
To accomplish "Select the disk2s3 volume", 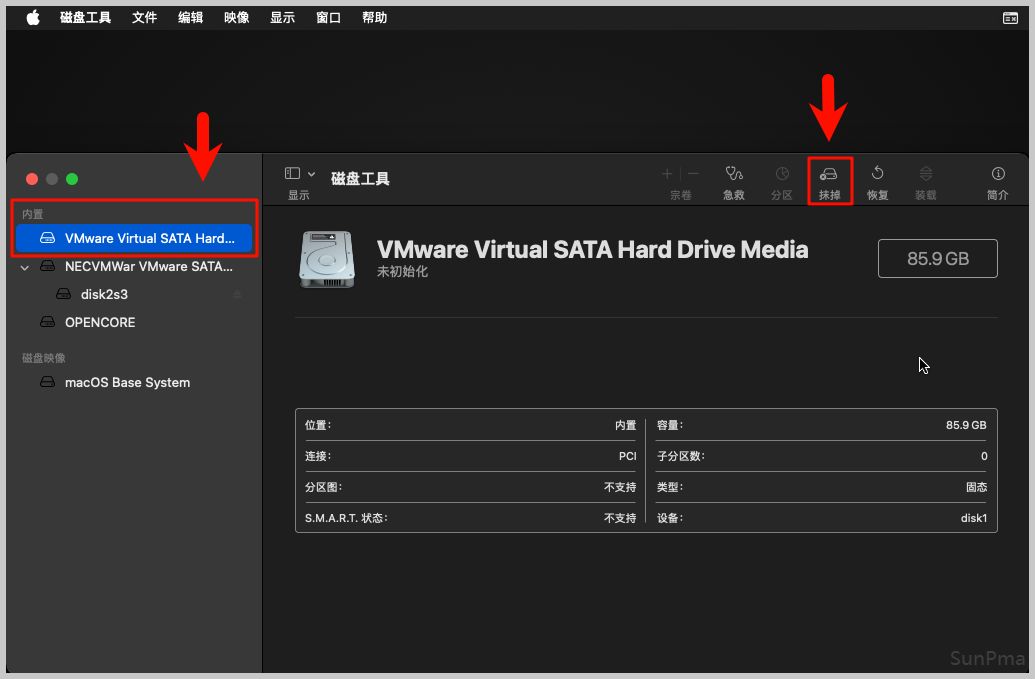I will pos(104,295).
